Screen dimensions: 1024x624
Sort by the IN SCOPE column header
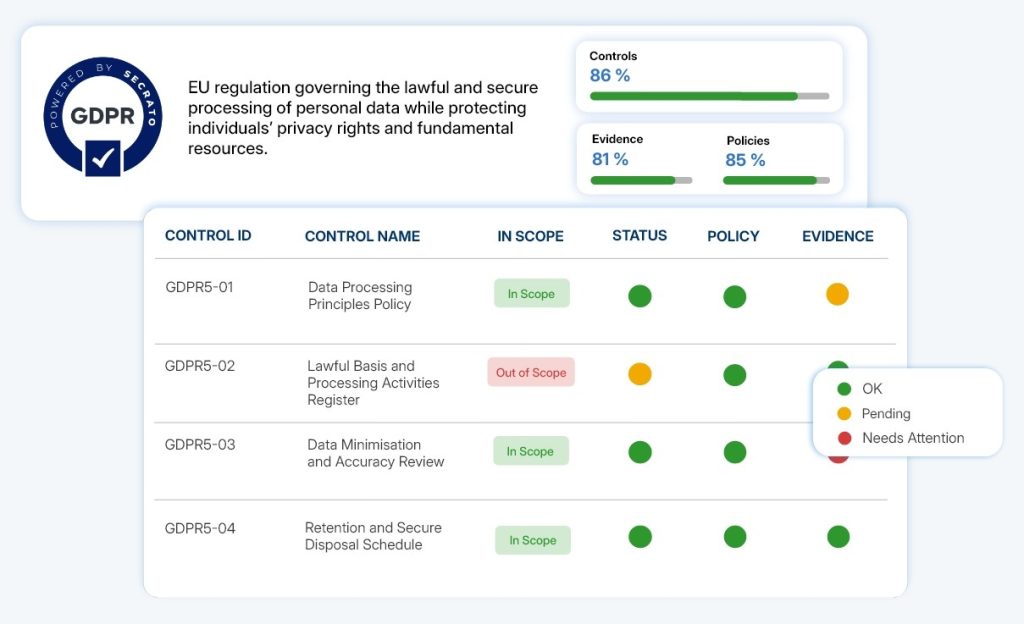(530, 236)
